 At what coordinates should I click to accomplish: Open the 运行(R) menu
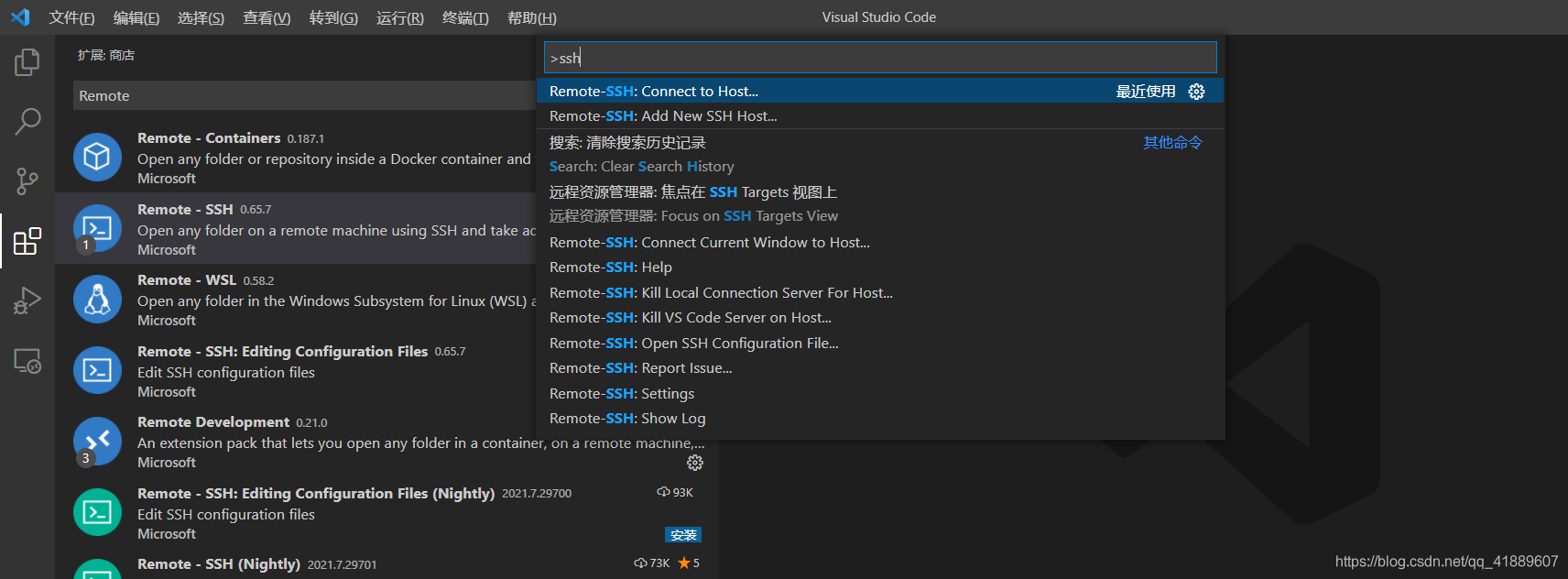coord(400,17)
